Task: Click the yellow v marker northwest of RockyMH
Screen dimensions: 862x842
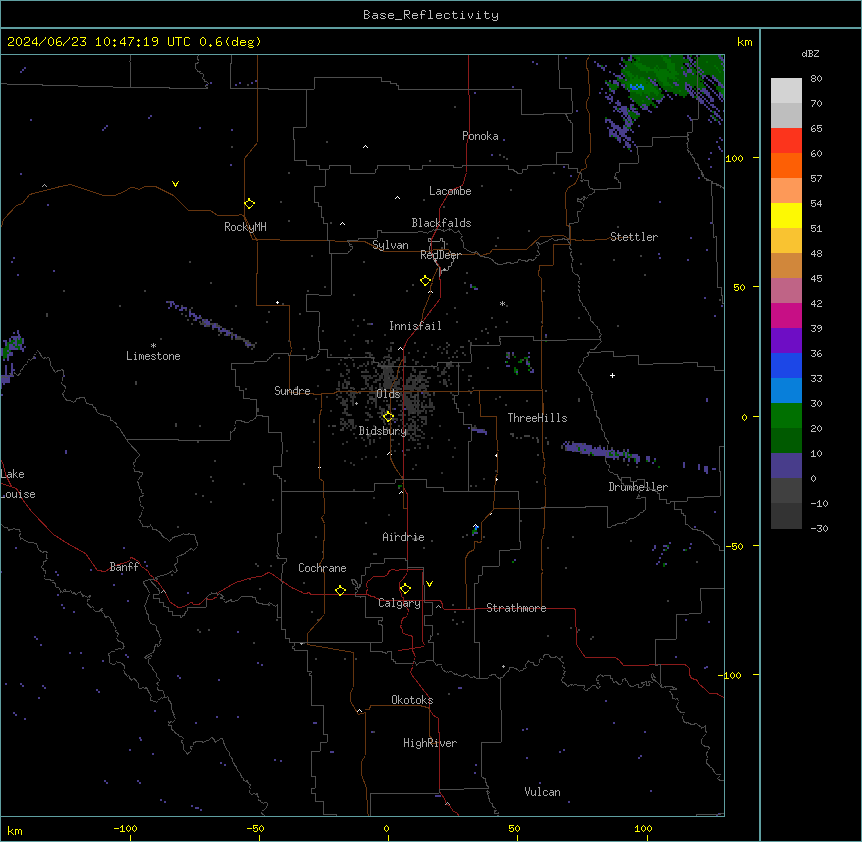Action: tap(175, 184)
